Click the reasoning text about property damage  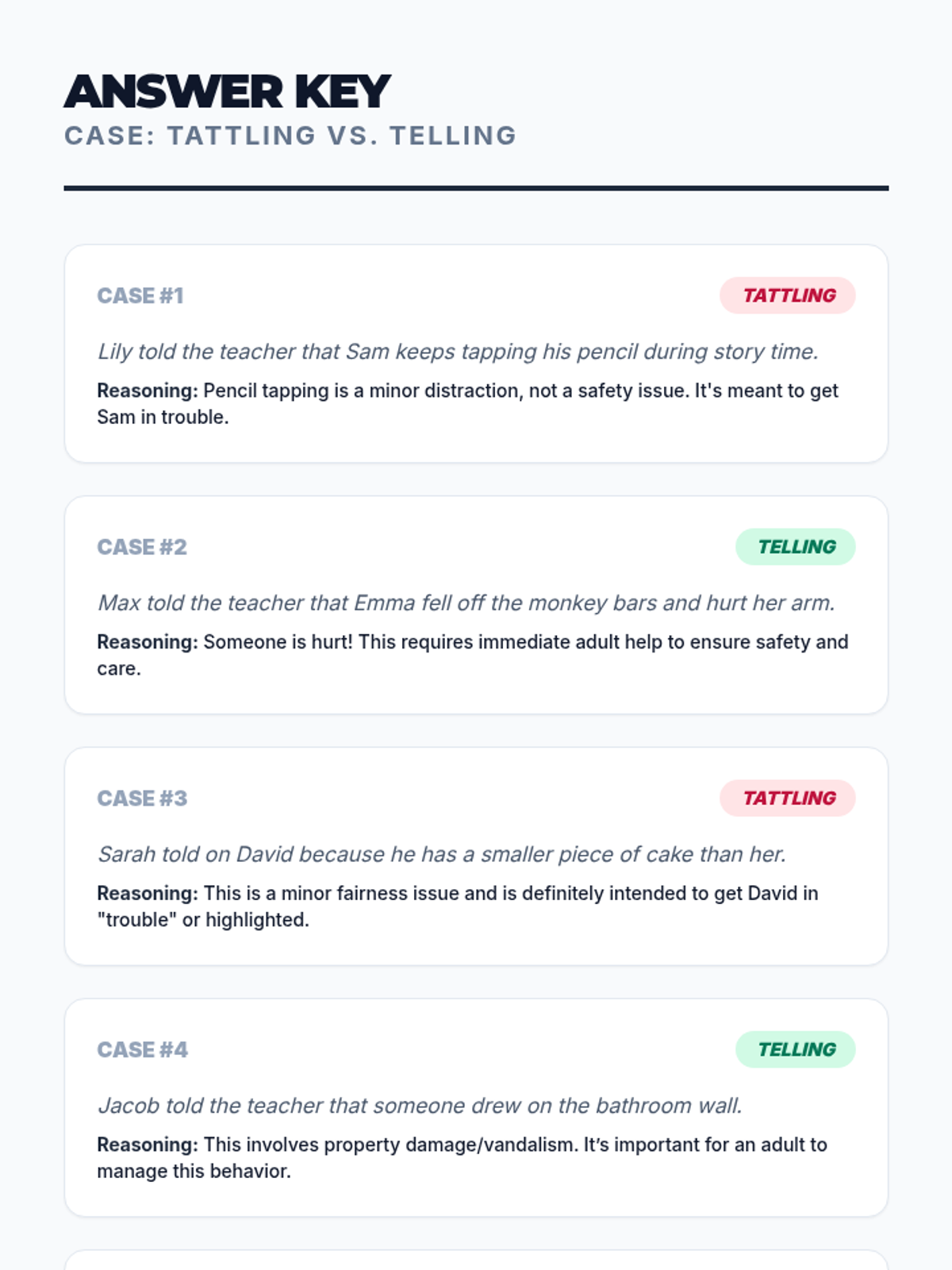coord(462,1157)
